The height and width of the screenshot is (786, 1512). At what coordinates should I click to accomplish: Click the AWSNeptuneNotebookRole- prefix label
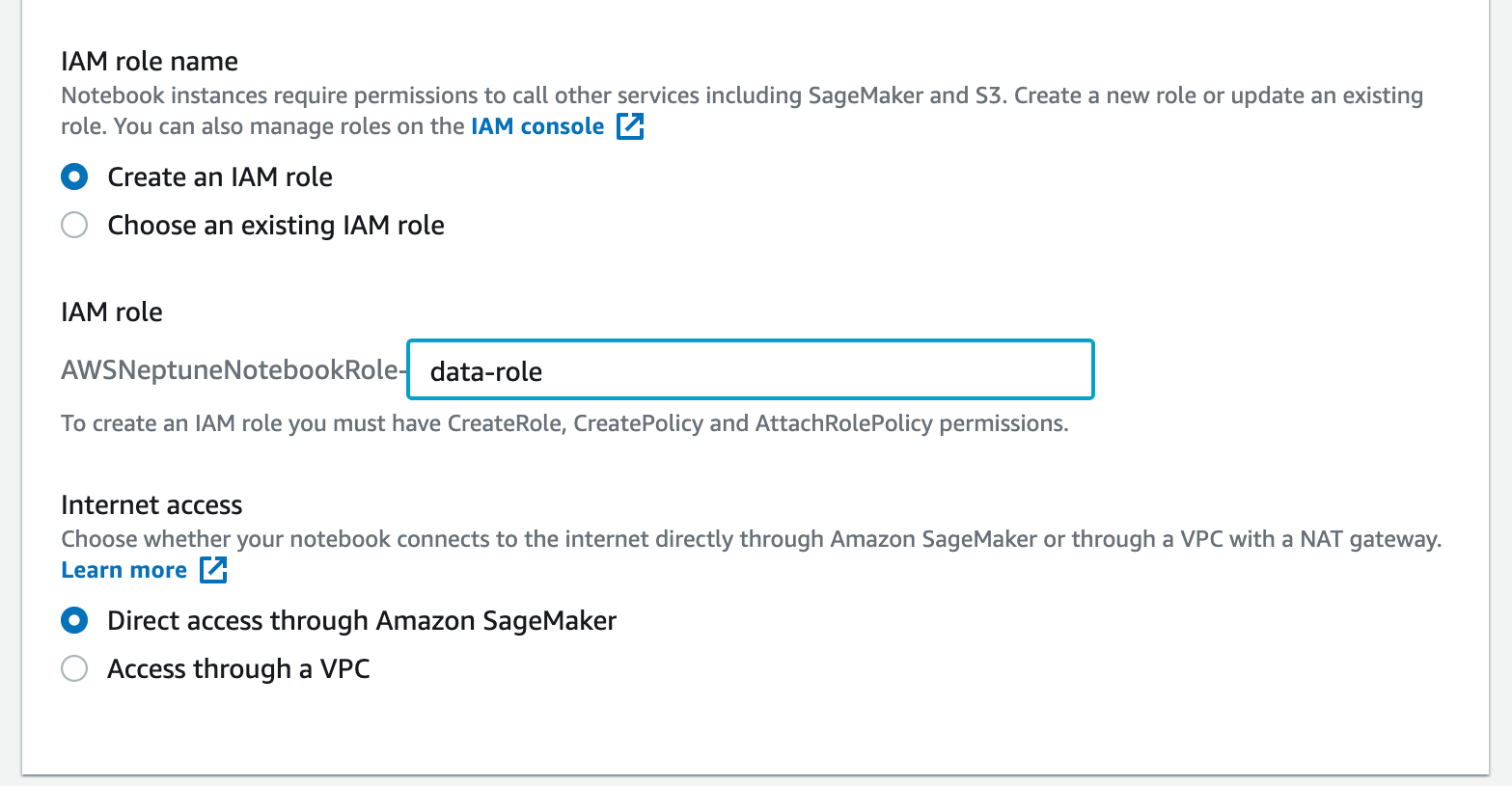point(233,368)
